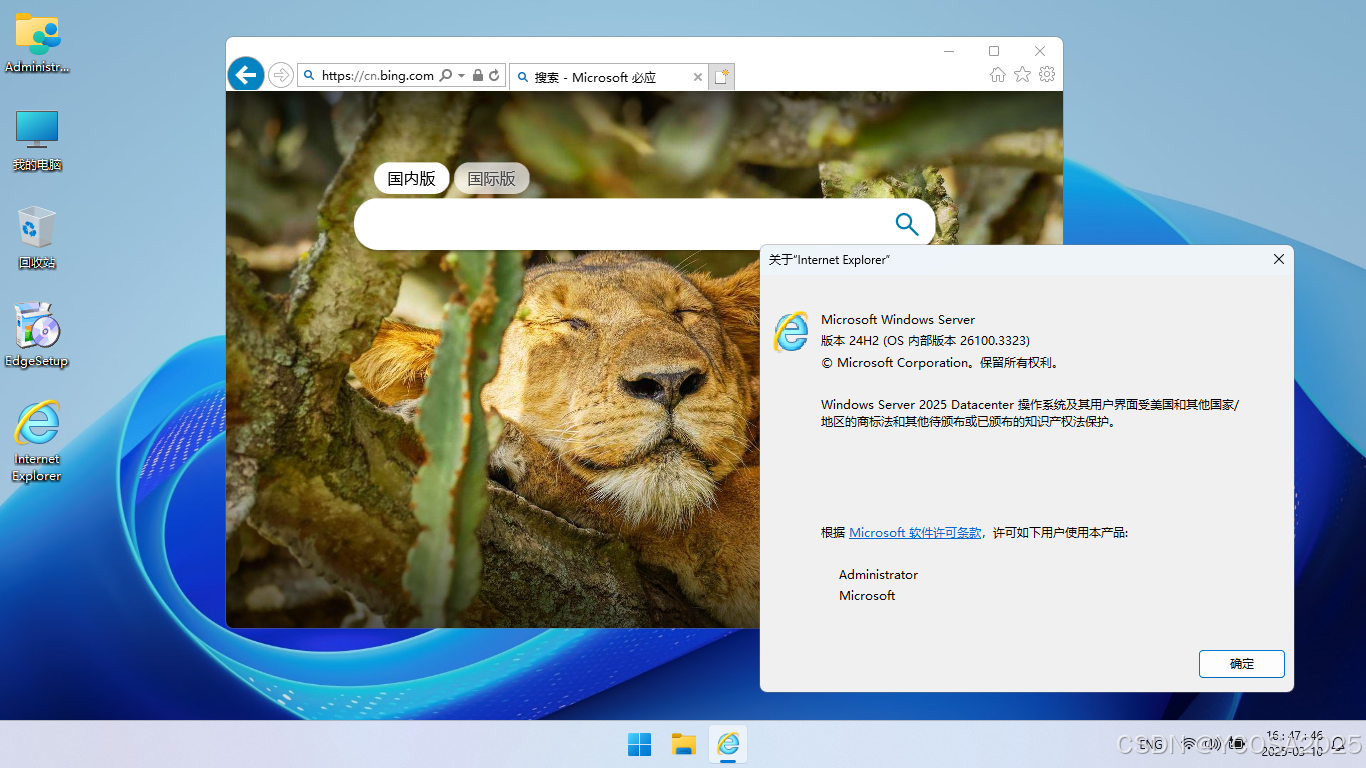
Task: Minimize the Internet Explorer window
Action: pos(947,50)
